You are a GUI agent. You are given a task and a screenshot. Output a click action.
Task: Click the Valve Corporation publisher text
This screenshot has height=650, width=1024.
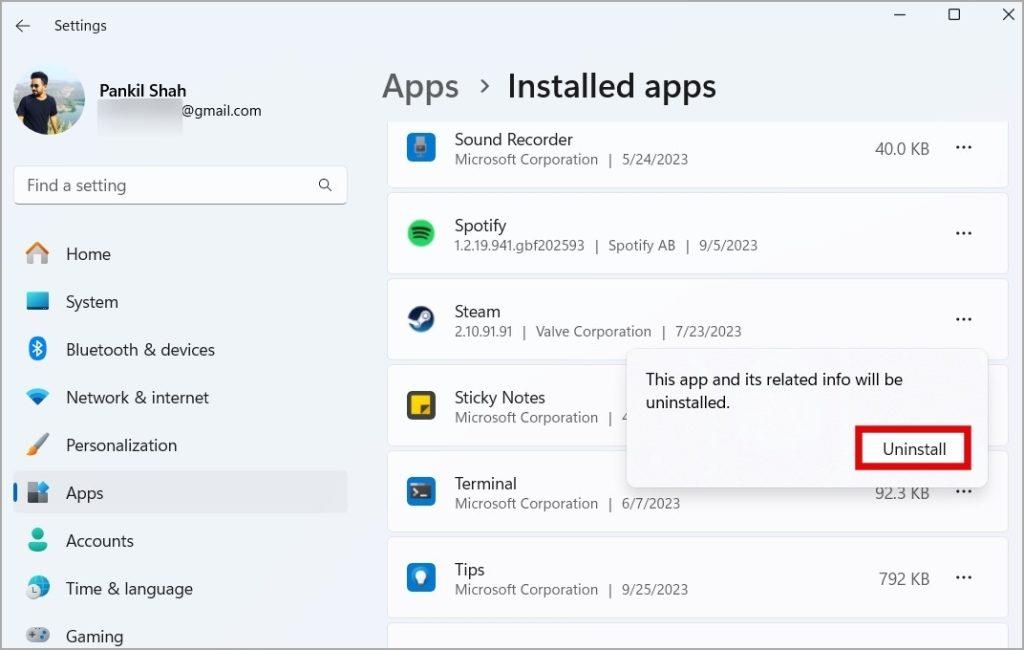point(593,332)
